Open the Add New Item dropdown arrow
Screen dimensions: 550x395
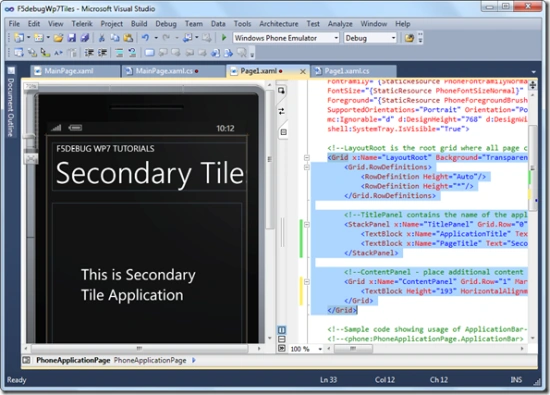[48, 38]
